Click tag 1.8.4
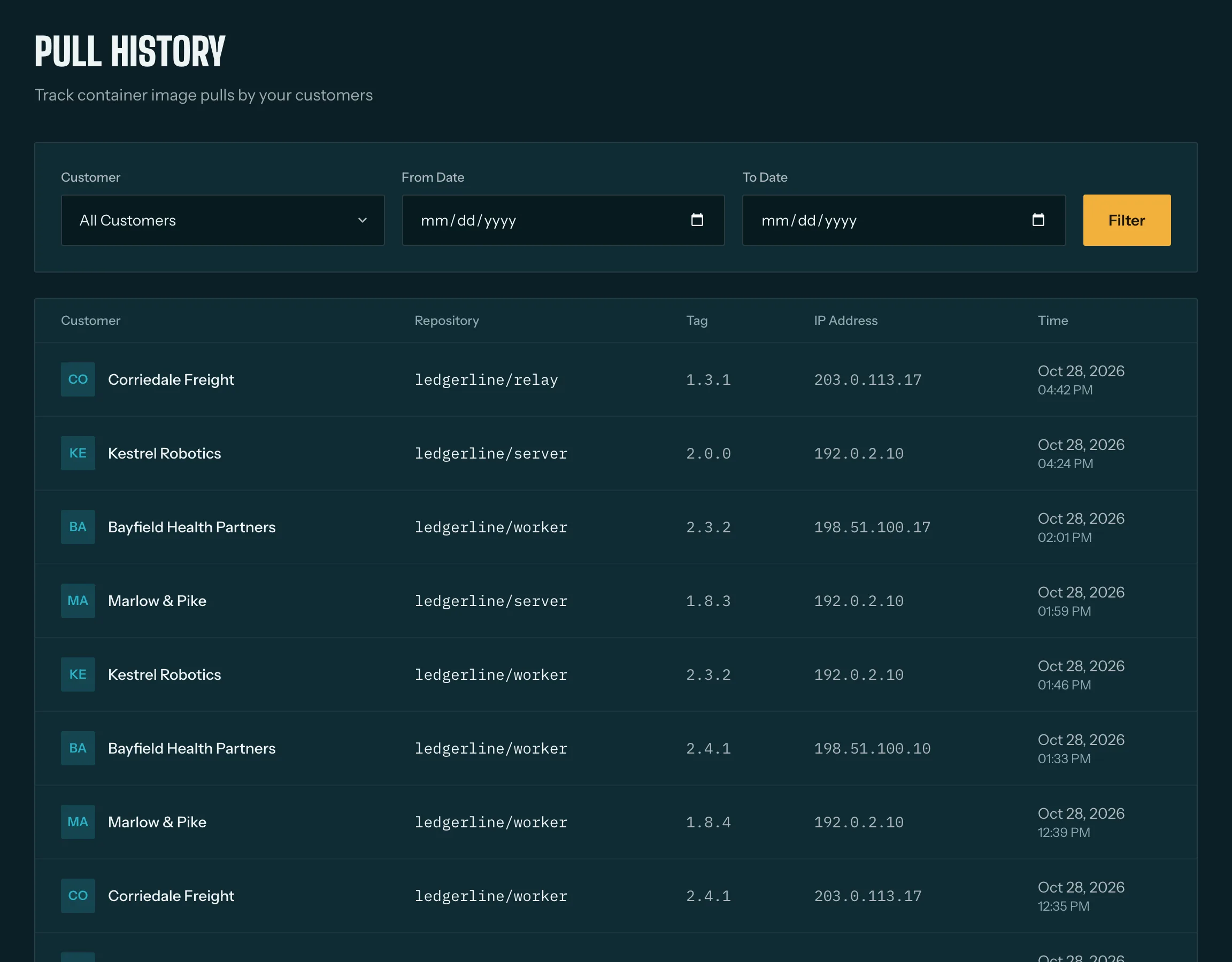Screen dimensions: 1232x962 click(x=709, y=822)
